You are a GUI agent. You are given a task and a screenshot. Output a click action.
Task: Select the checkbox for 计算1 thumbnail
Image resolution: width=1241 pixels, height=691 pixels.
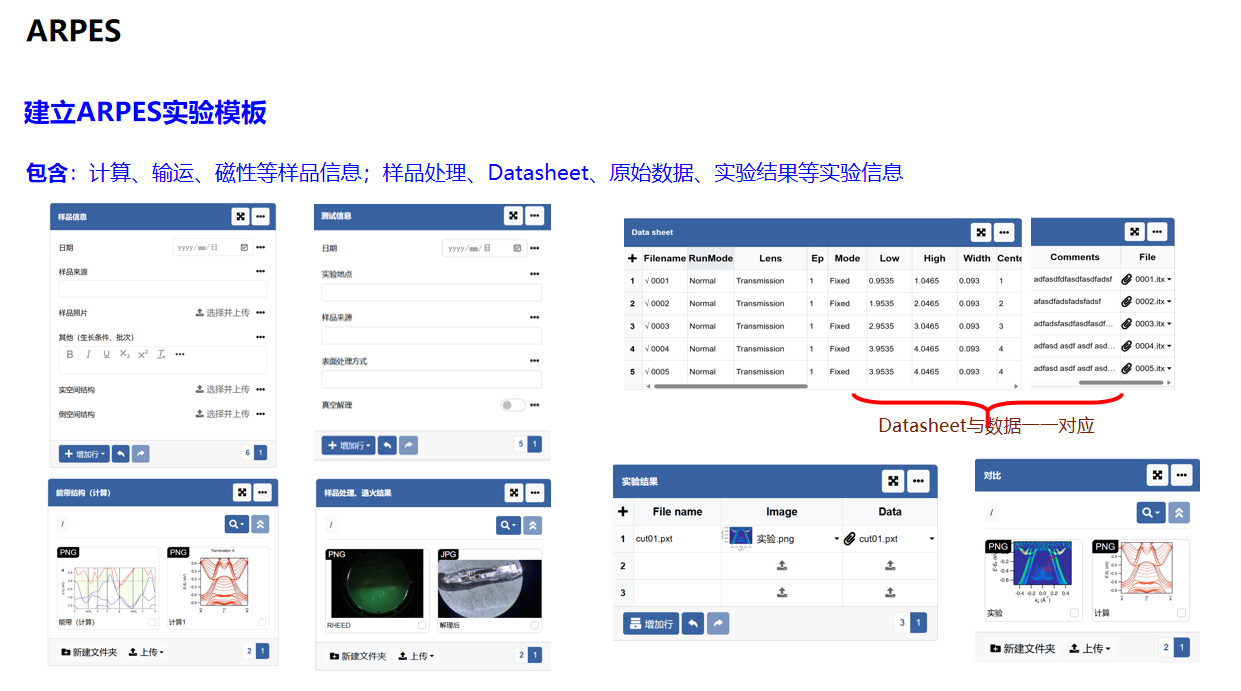pyautogui.click(x=262, y=622)
